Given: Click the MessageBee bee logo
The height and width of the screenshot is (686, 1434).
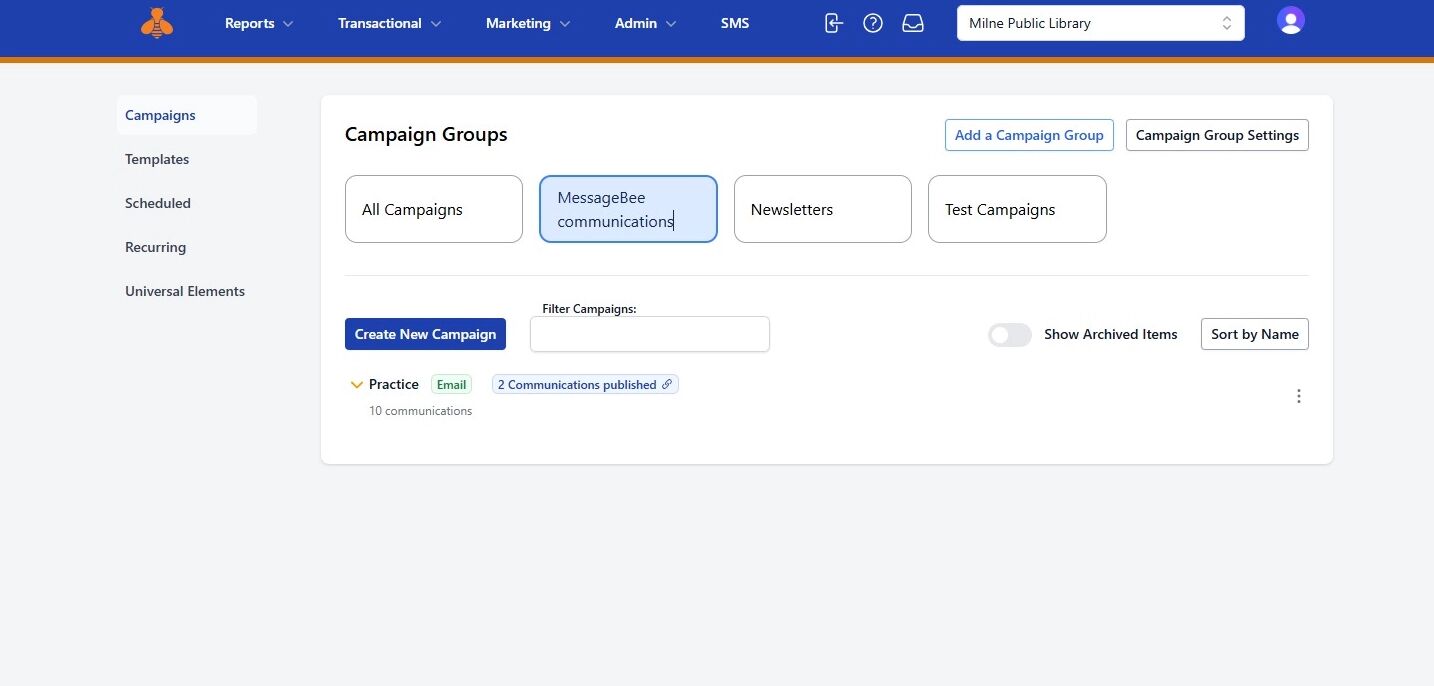Looking at the screenshot, I should pyautogui.click(x=157, y=23).
